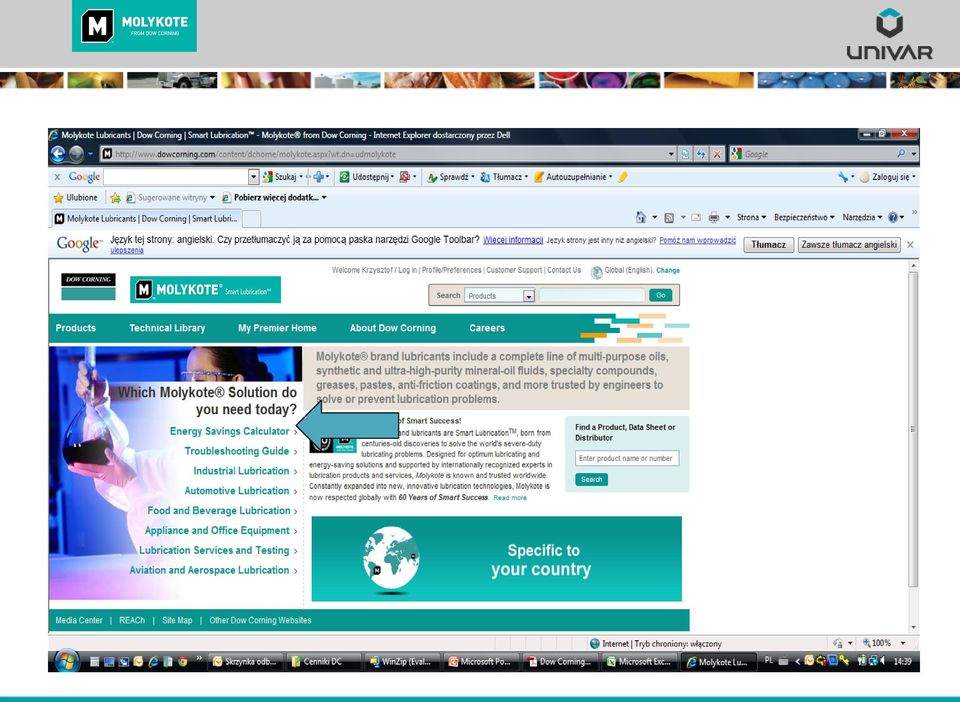Click the Go button beside the site search
960x702 pixels.
661,295
